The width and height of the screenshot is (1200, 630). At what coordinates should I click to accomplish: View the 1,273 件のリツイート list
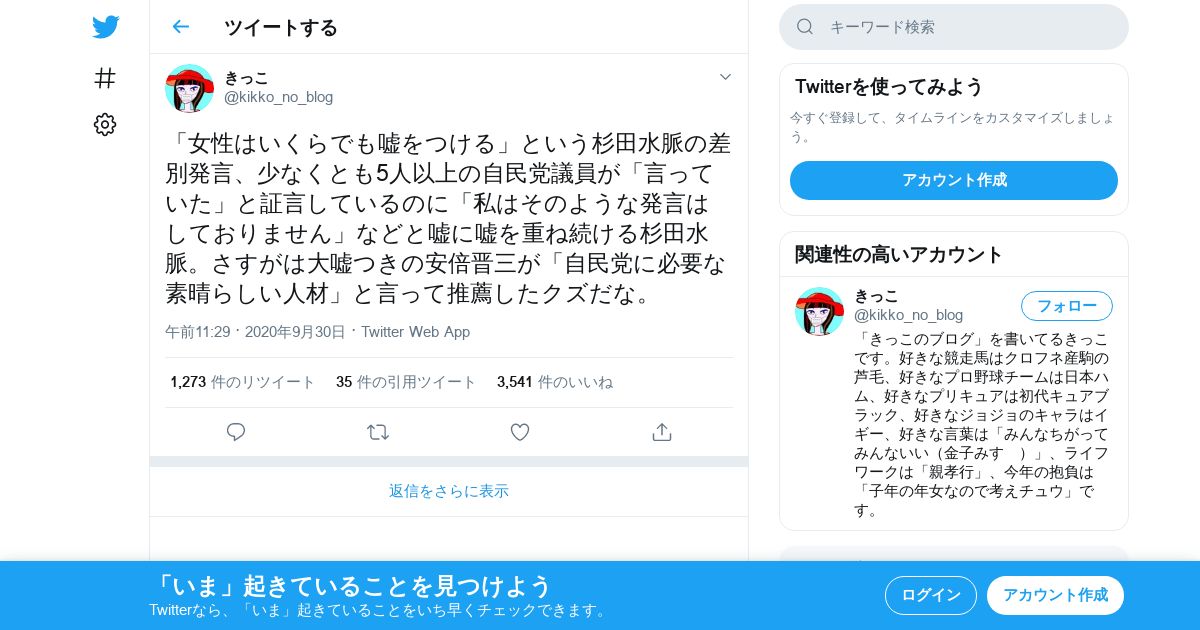(243, 382)
